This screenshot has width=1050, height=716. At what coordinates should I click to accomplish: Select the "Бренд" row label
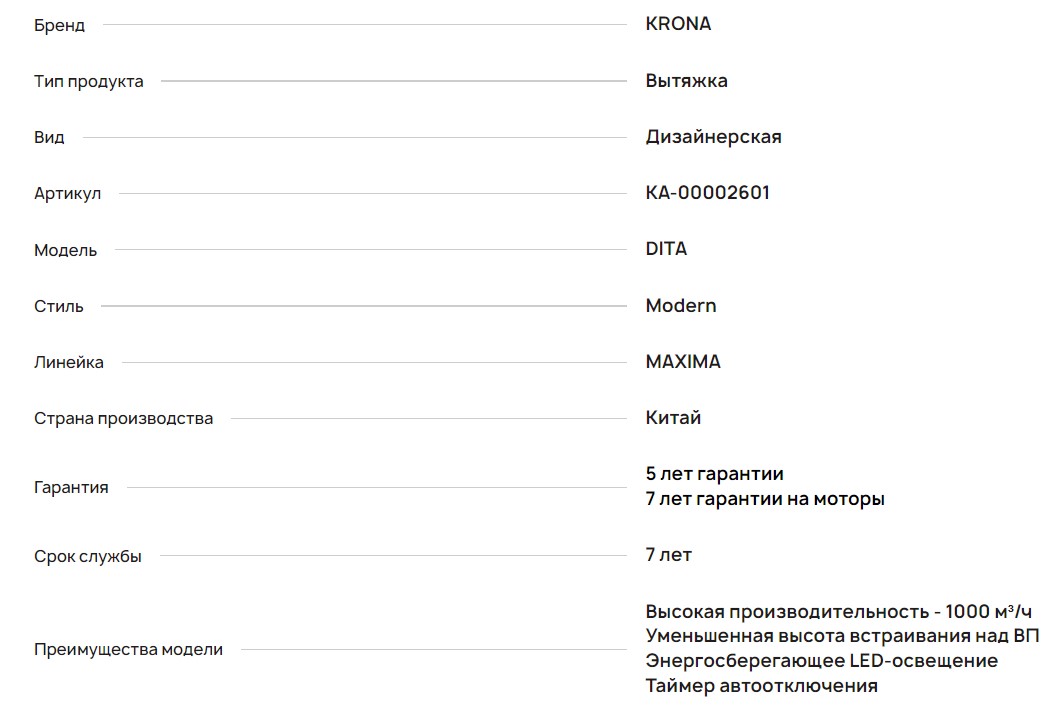(59, 25)
